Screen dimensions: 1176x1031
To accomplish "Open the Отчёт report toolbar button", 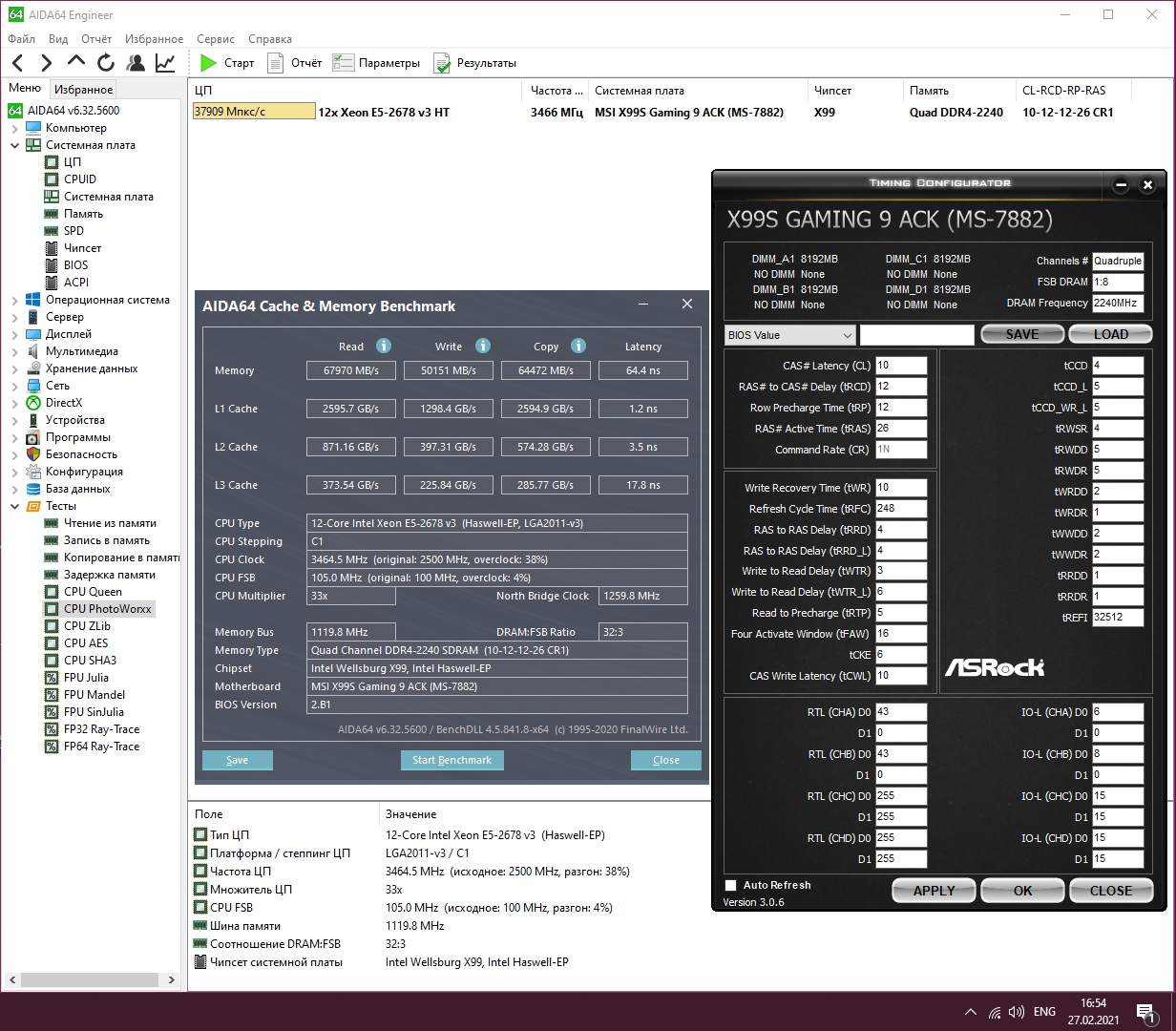I will click(294, 63).
